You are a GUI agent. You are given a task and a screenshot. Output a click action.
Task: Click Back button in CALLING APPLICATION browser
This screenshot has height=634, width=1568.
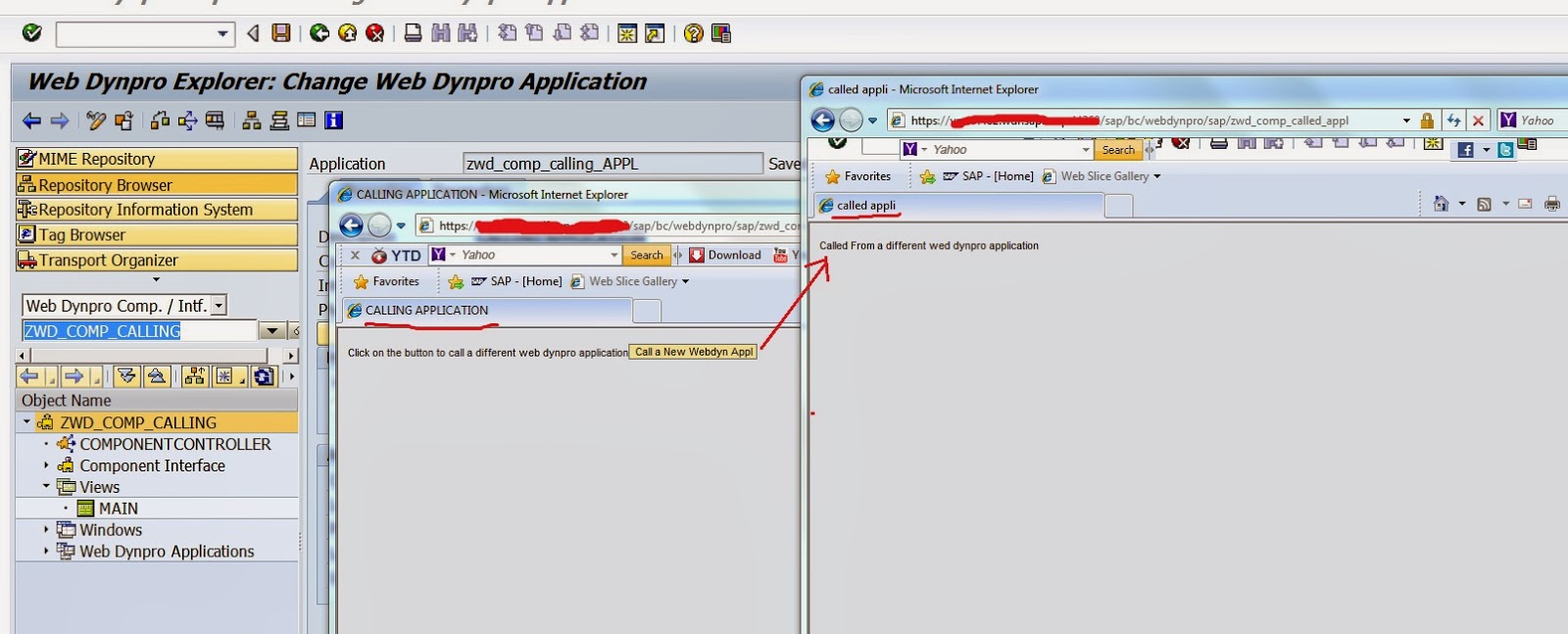tap(351, 225)
